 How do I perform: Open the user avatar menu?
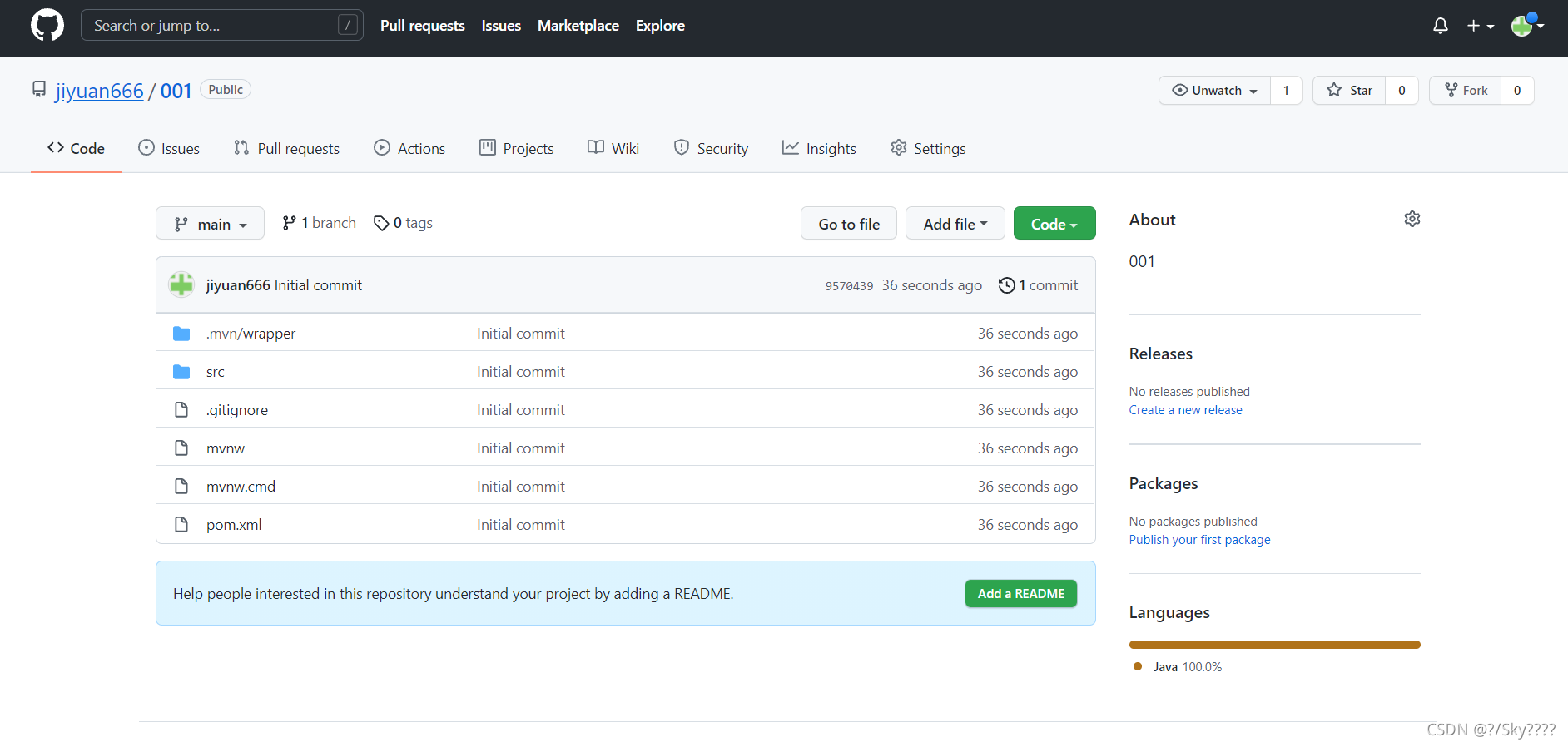coord(1528,25)
